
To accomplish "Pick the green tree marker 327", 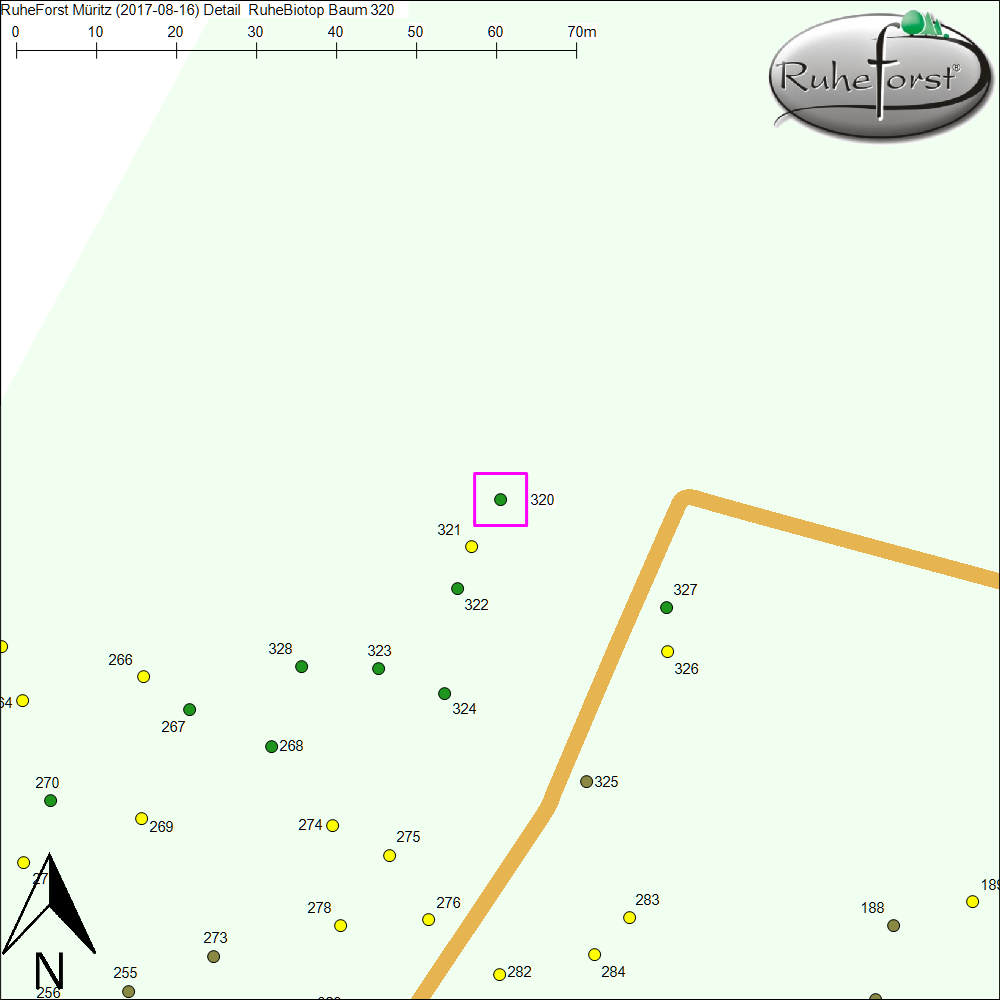I will pos(666,607).
